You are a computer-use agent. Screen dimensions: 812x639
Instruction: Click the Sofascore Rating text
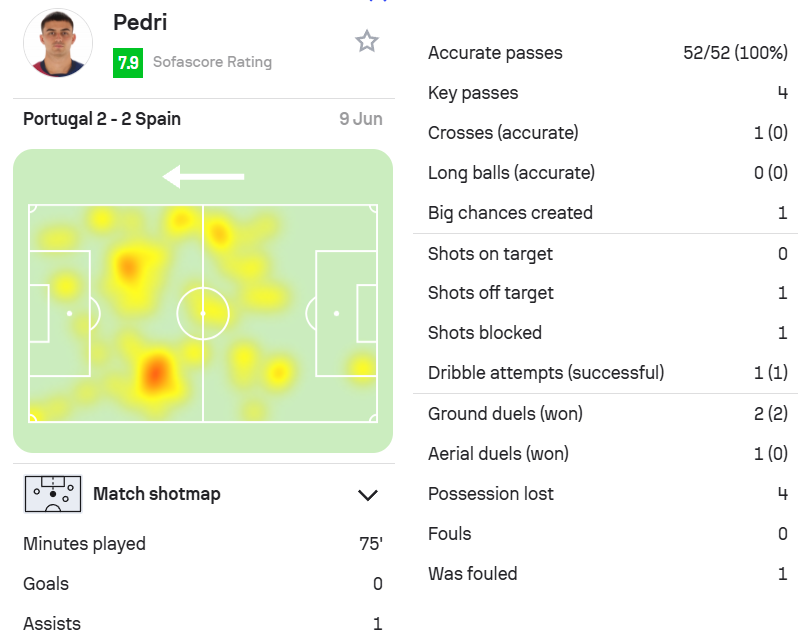[212, 62]
